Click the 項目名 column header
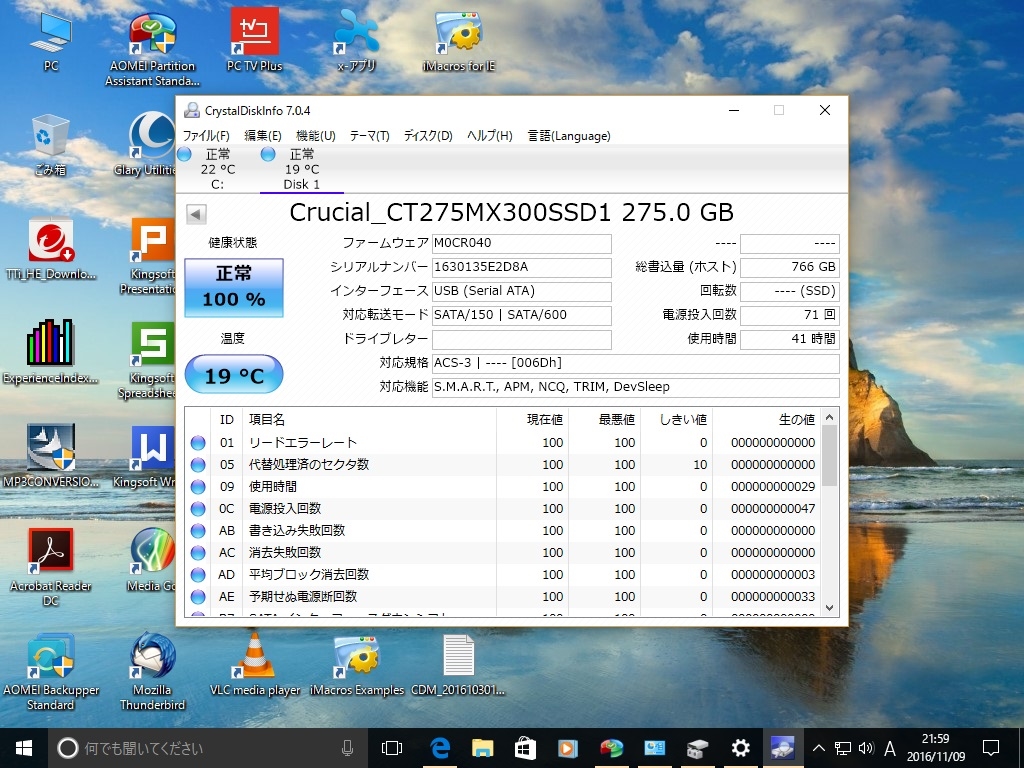Viewport: 1024px width, 768px height. 370,419
